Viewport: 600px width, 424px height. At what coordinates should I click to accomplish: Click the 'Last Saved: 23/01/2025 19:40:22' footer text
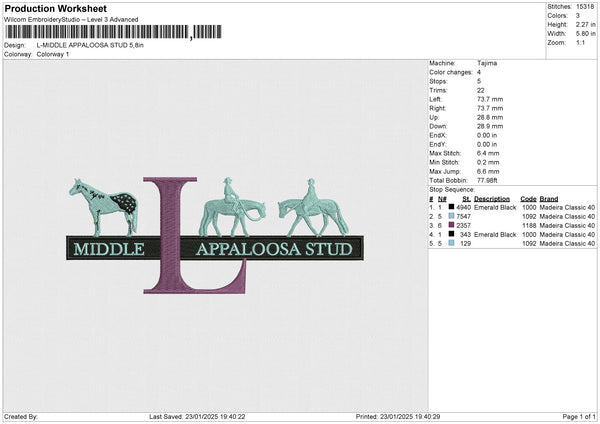tap(197, 416)
